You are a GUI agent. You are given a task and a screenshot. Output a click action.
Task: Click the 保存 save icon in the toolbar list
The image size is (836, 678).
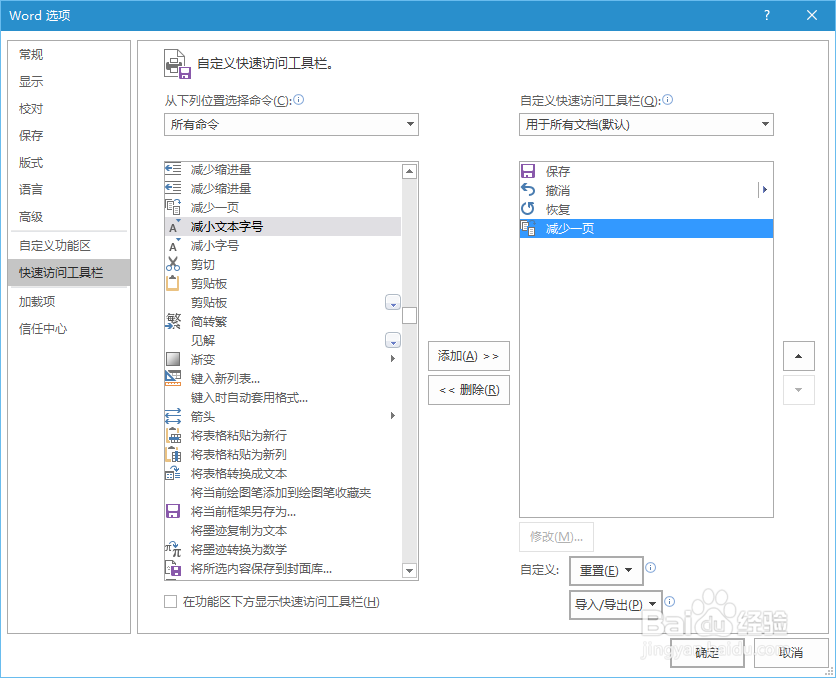point(527,171)
